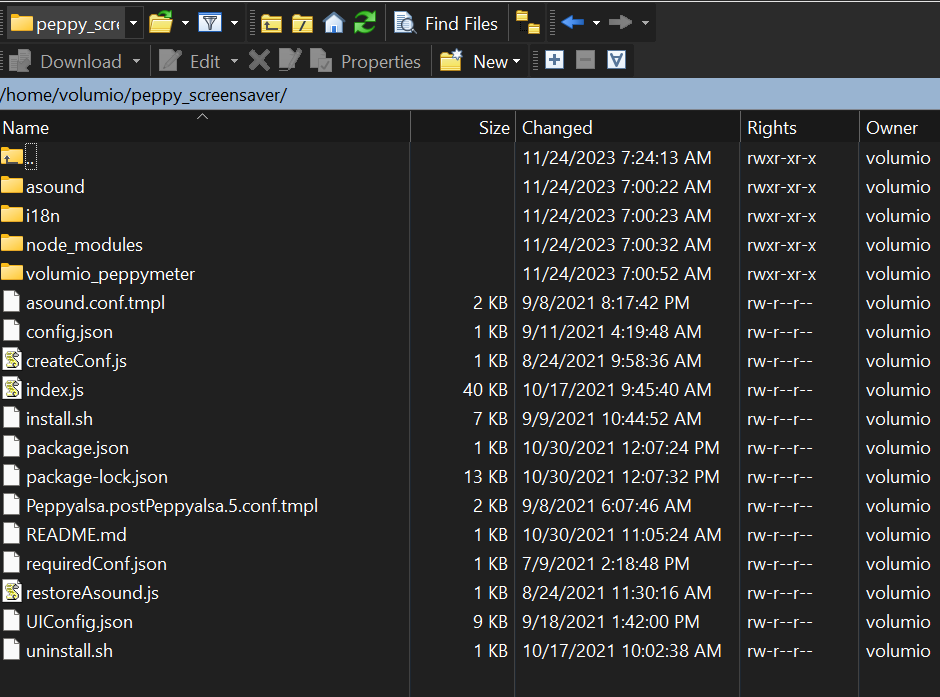Expand the back history dropdown
940x697 pixels.
[596, 23]
